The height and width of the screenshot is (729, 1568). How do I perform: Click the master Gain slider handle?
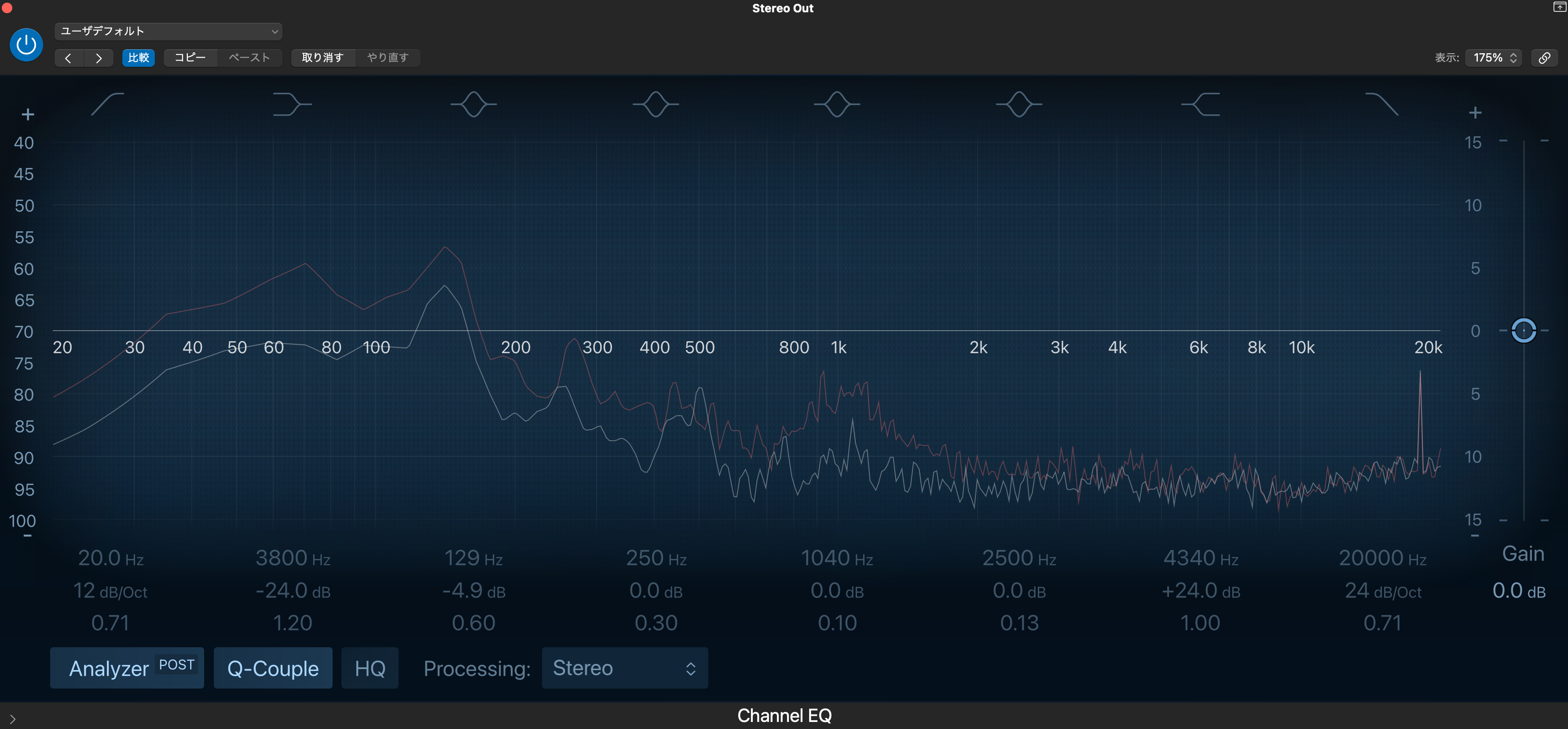pos(1523,330)
